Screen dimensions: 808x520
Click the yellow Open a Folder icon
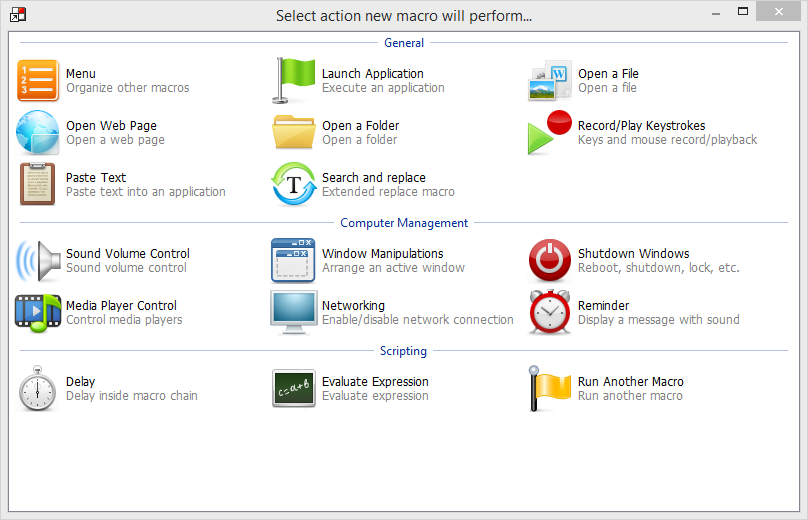coord(293,132)
